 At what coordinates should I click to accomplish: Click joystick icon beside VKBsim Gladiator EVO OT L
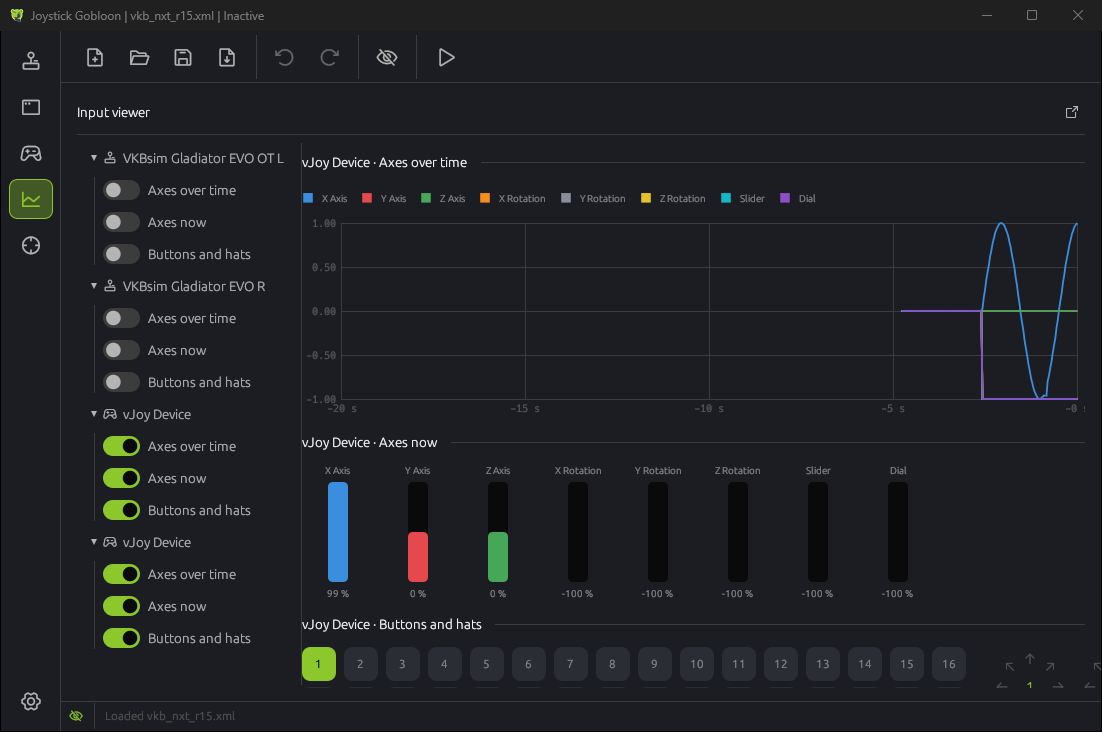(x=110, y=158)
